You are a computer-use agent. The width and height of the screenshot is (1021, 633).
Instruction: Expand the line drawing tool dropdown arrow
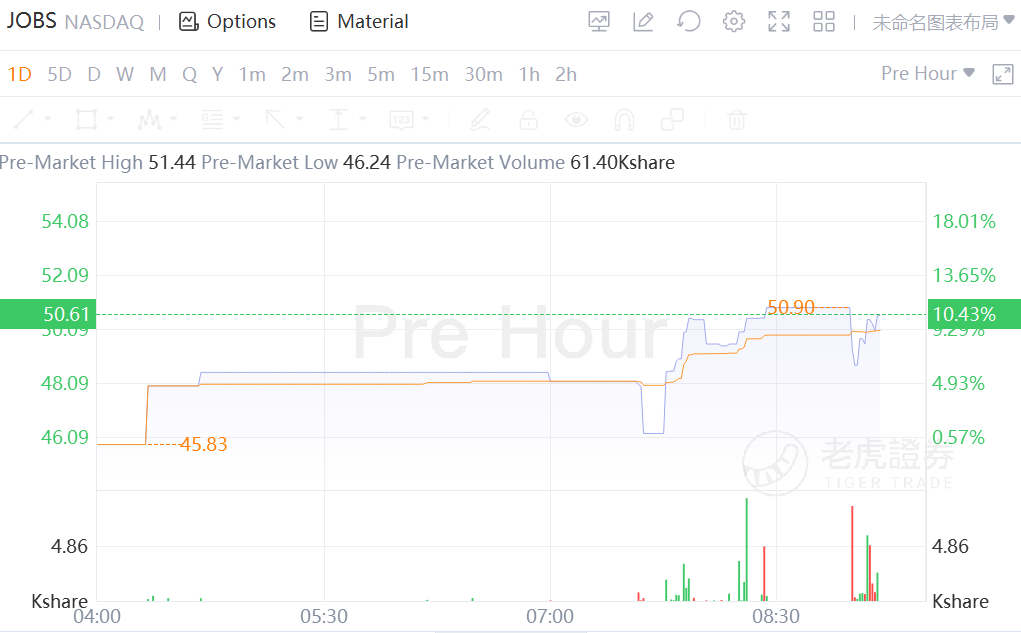coord(46,121)
